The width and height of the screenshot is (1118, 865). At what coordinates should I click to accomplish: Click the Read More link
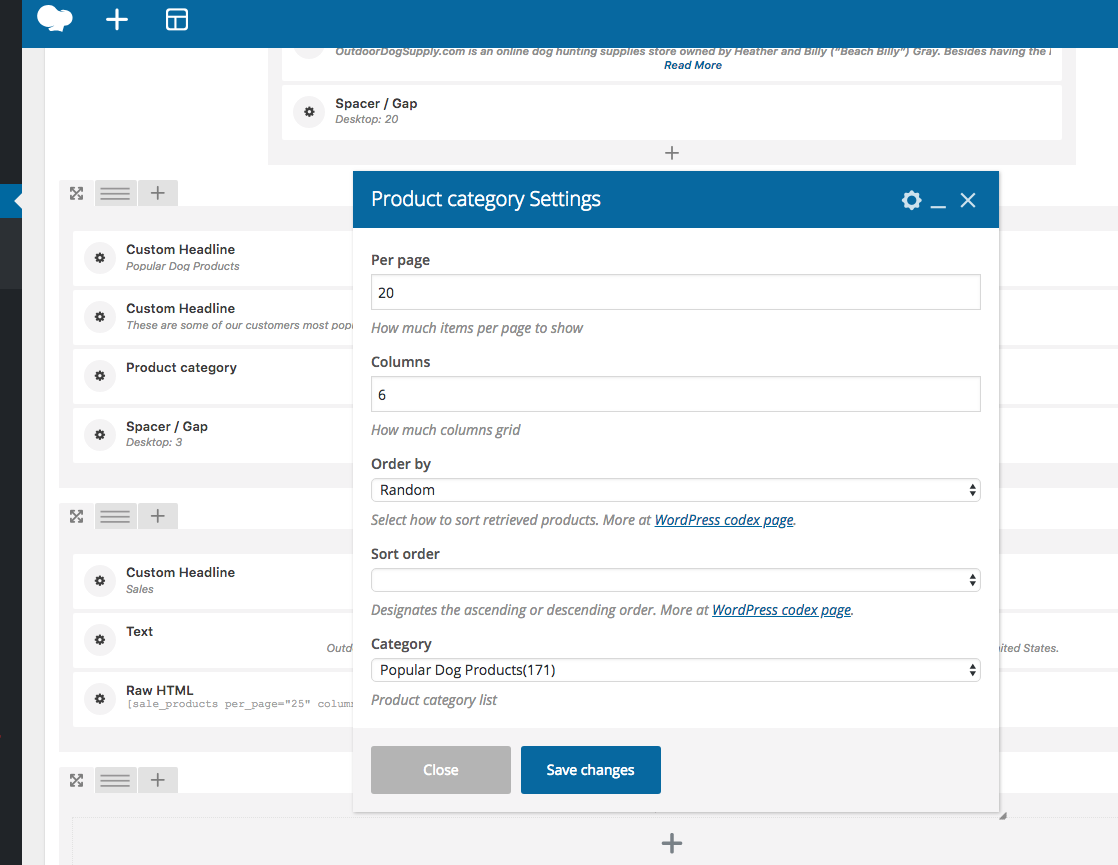tap(693, 65)
